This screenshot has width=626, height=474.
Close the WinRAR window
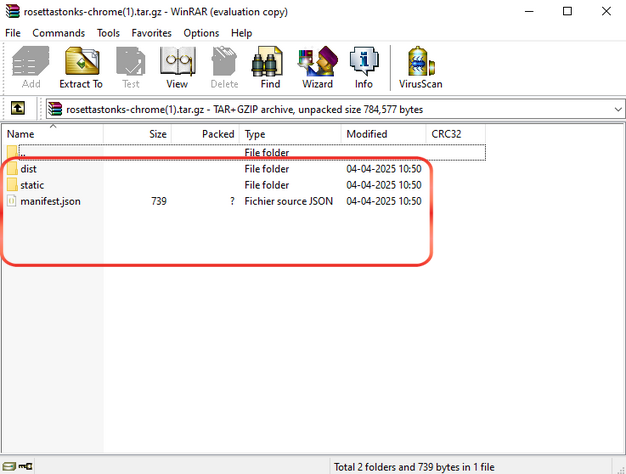[606, 11]
